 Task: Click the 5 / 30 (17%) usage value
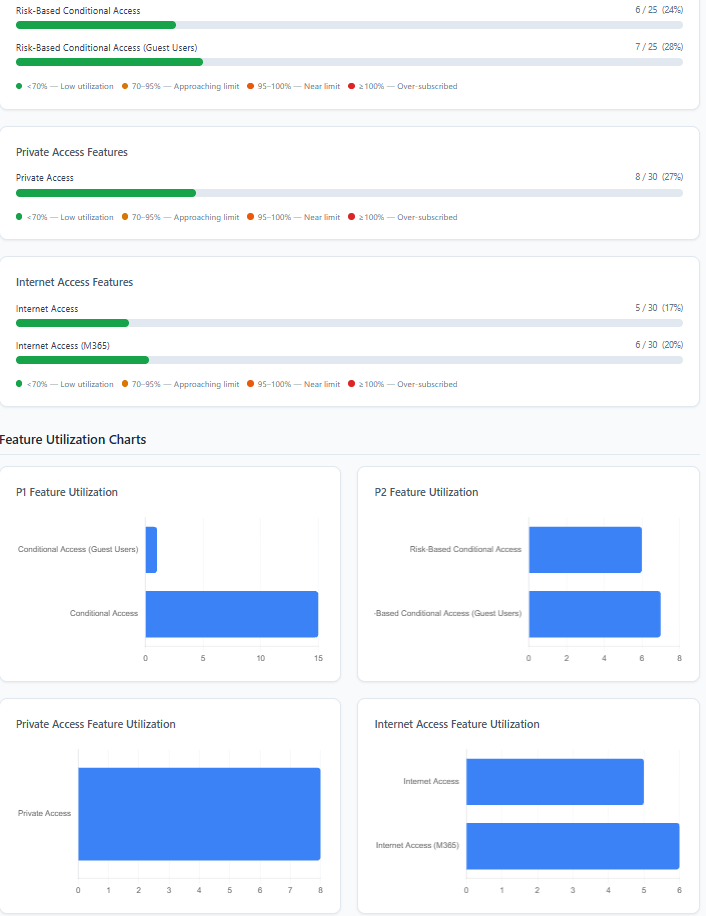(658, 308)
